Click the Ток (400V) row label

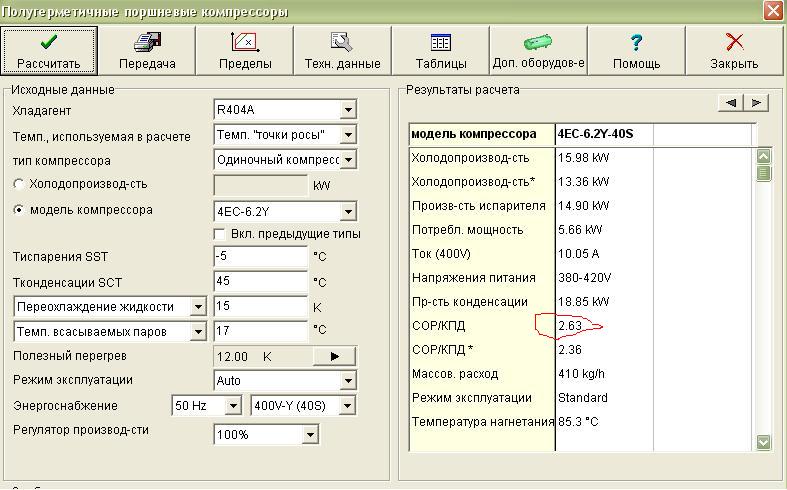[441, 254]
